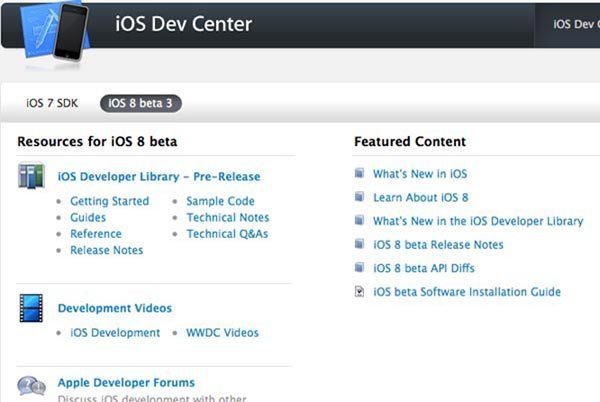600x402 pixels.
Task: Open What's New in iOS link
Action: 420,174
